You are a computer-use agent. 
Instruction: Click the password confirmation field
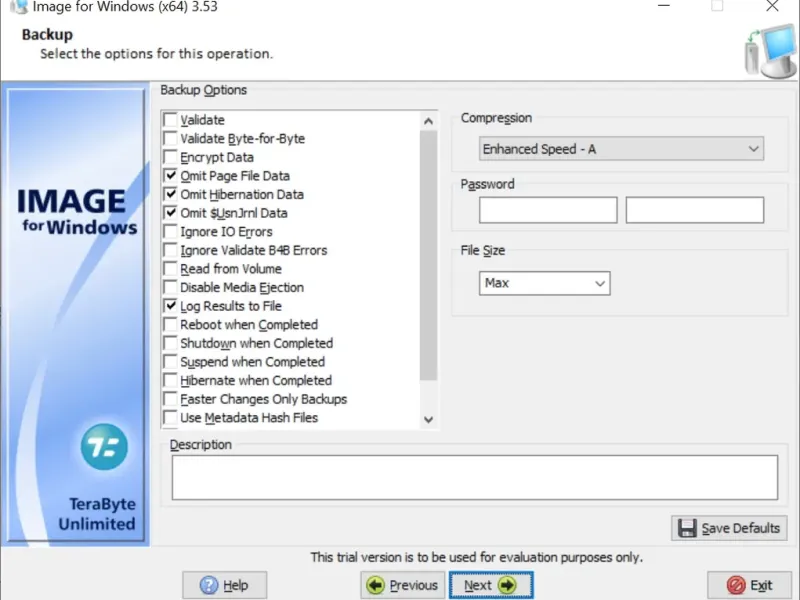point(695,210)
